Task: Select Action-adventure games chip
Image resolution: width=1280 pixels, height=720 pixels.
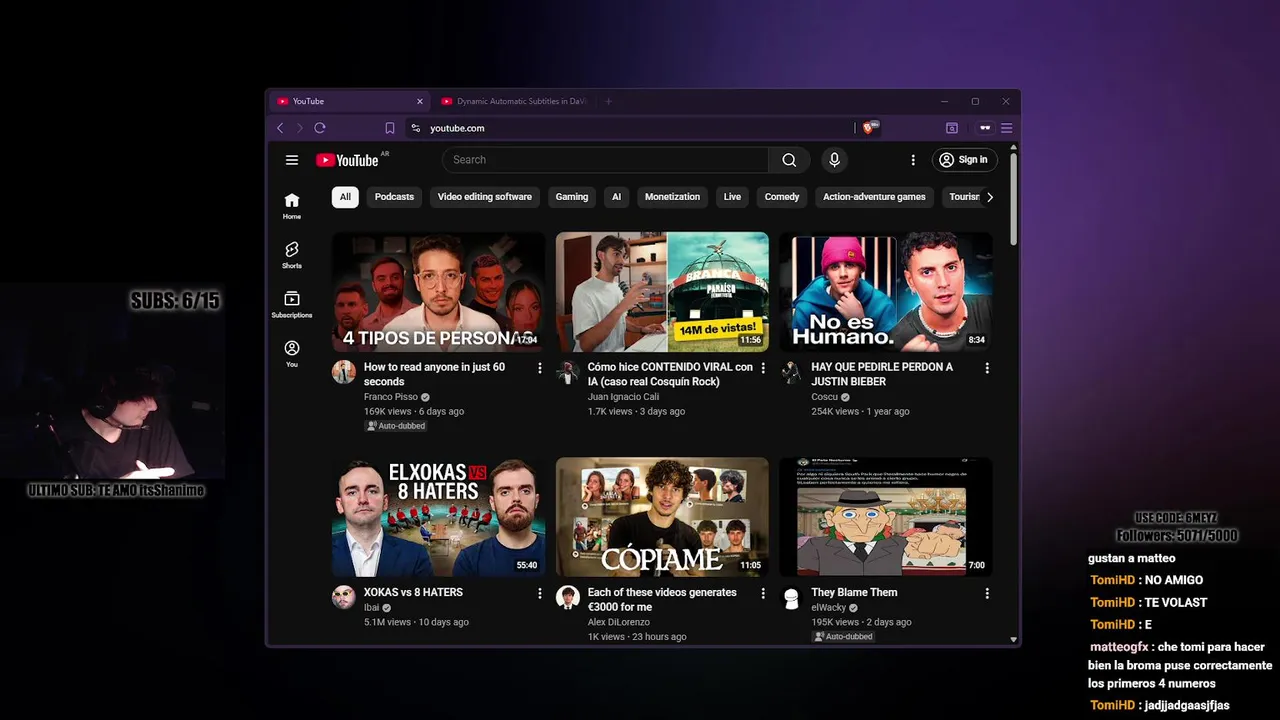Action: 874,197
